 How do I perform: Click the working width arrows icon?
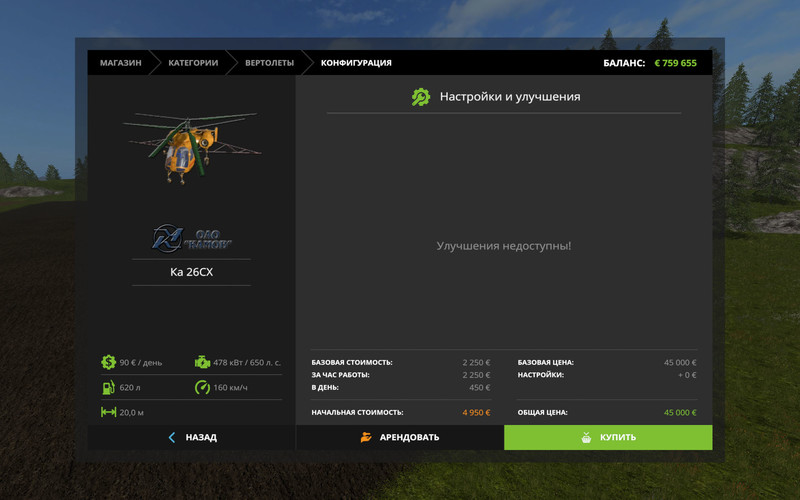tap(109, 412)
